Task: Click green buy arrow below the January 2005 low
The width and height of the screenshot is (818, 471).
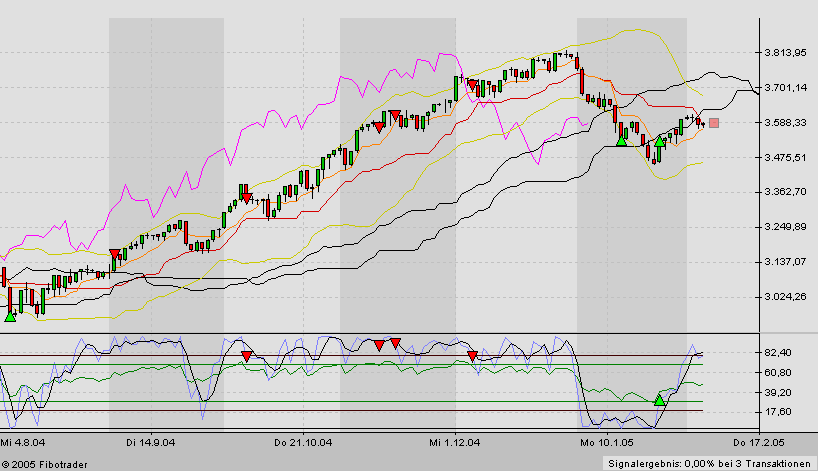Action: 621,140
